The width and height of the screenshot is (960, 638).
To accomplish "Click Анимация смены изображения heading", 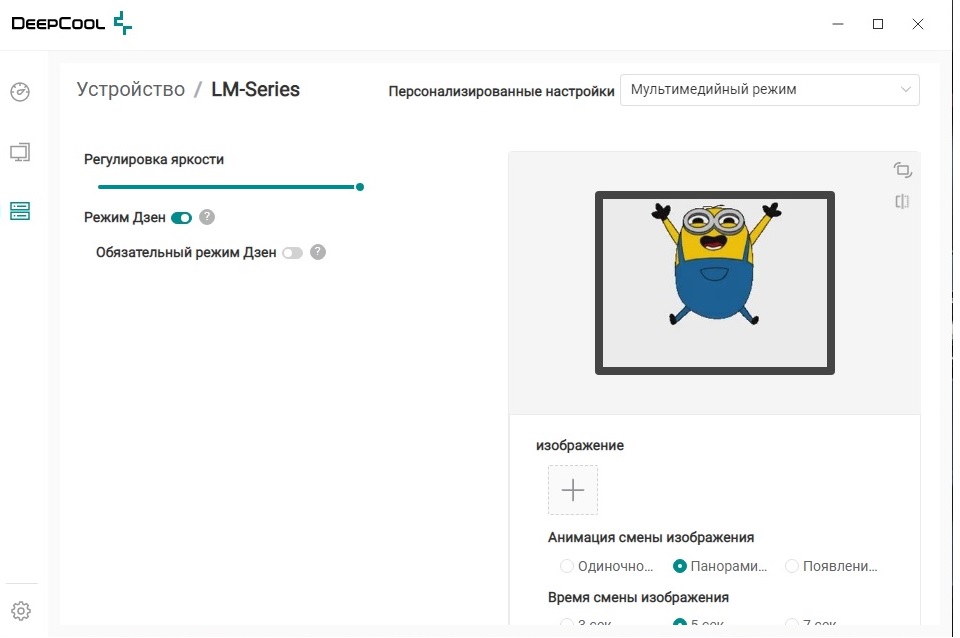I will click(x=651, y=537).
